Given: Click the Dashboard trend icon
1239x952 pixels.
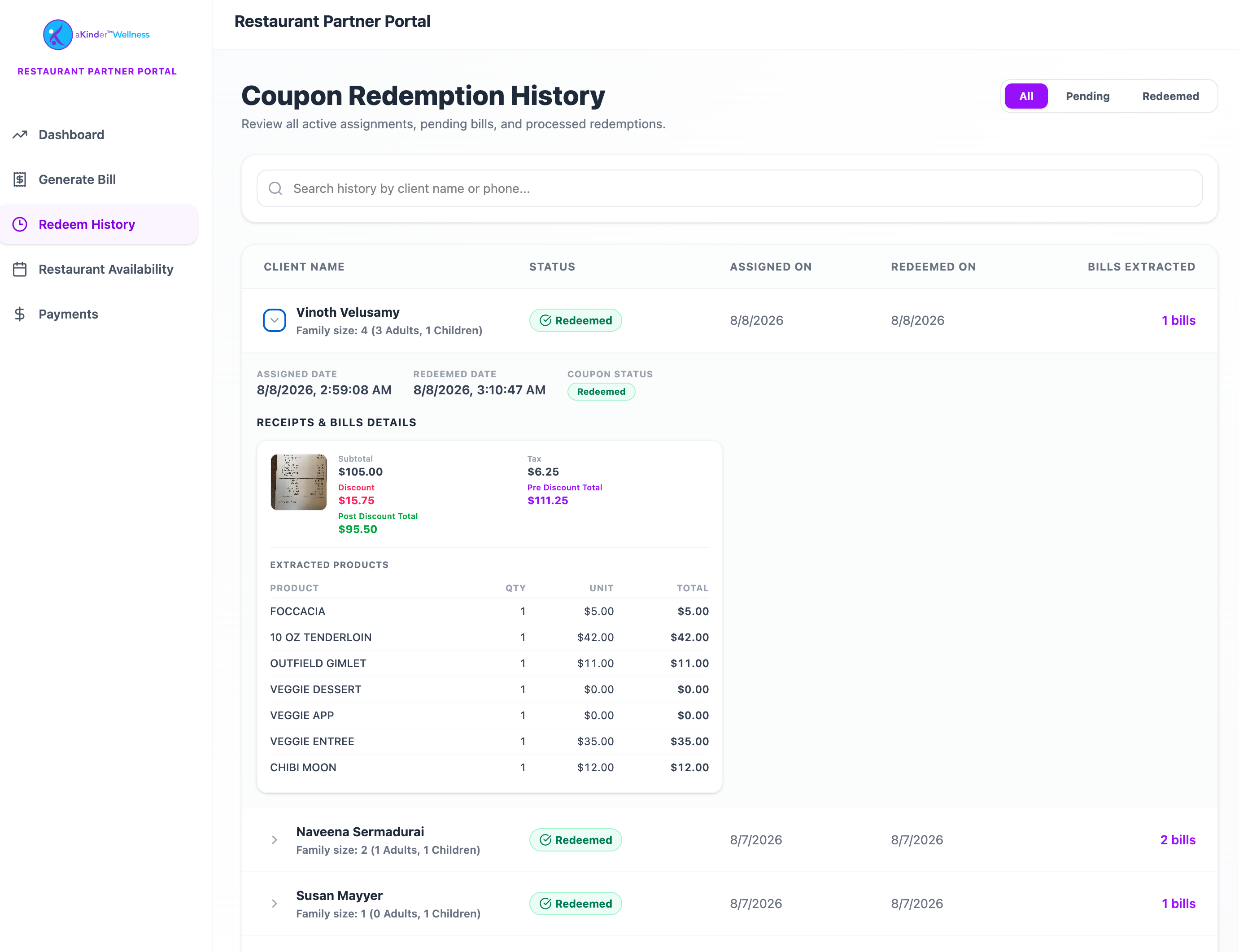Looking at the screenshot, I should point(20,135).
